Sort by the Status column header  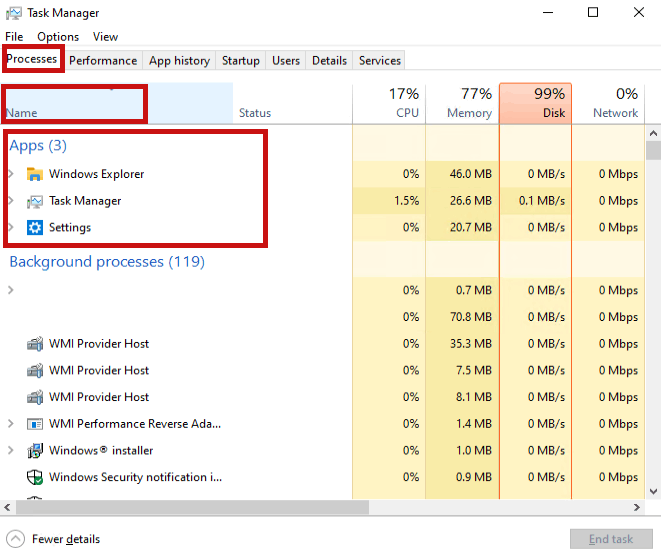[293, 103]
